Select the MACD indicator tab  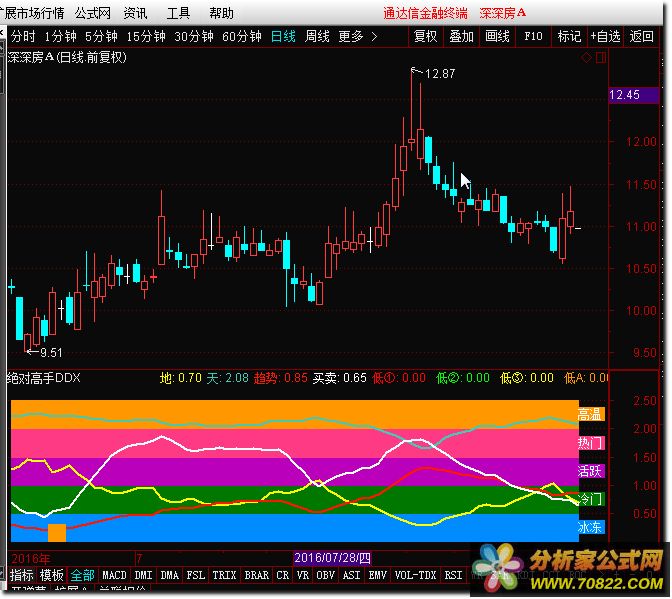(115, 576)
